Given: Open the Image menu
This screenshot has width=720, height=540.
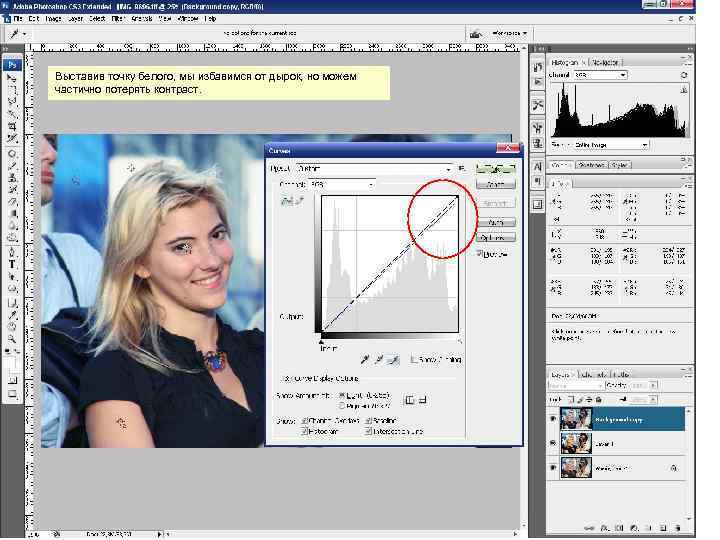Looking at the screenshot, I should coord(53,19).
